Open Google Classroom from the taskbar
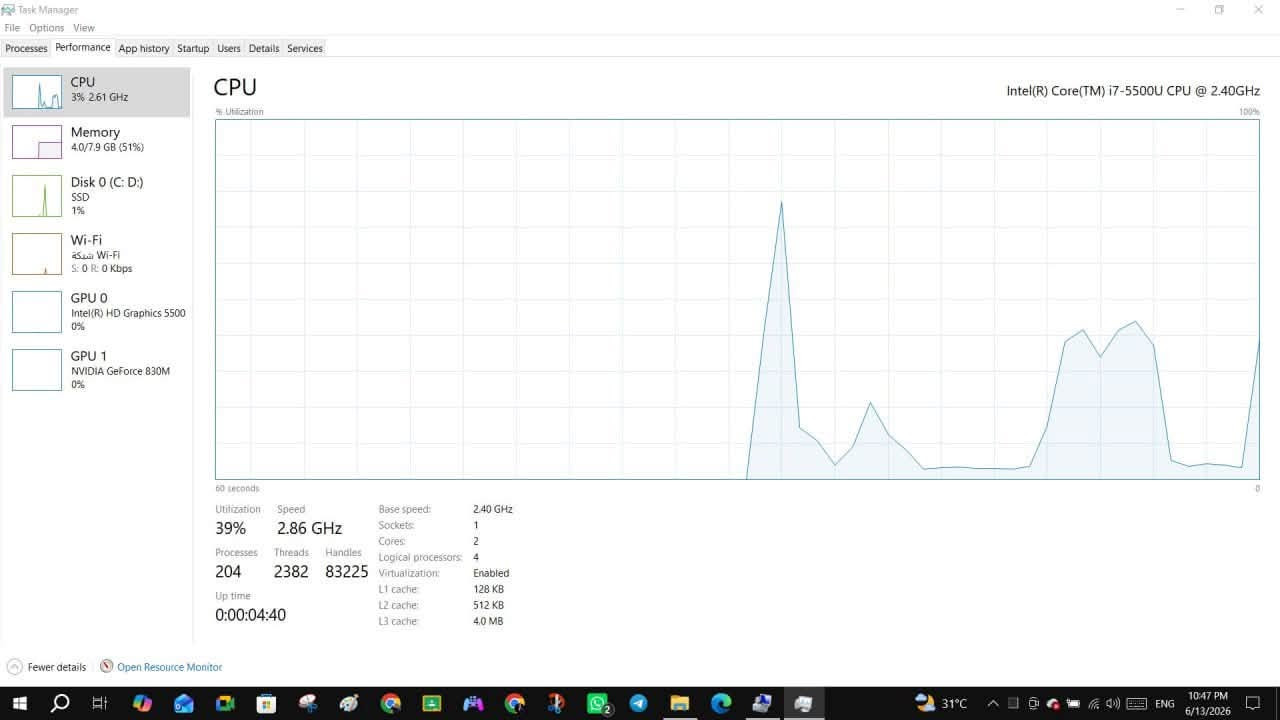The width and height of the screenshot is (1280, 720). 432,703
